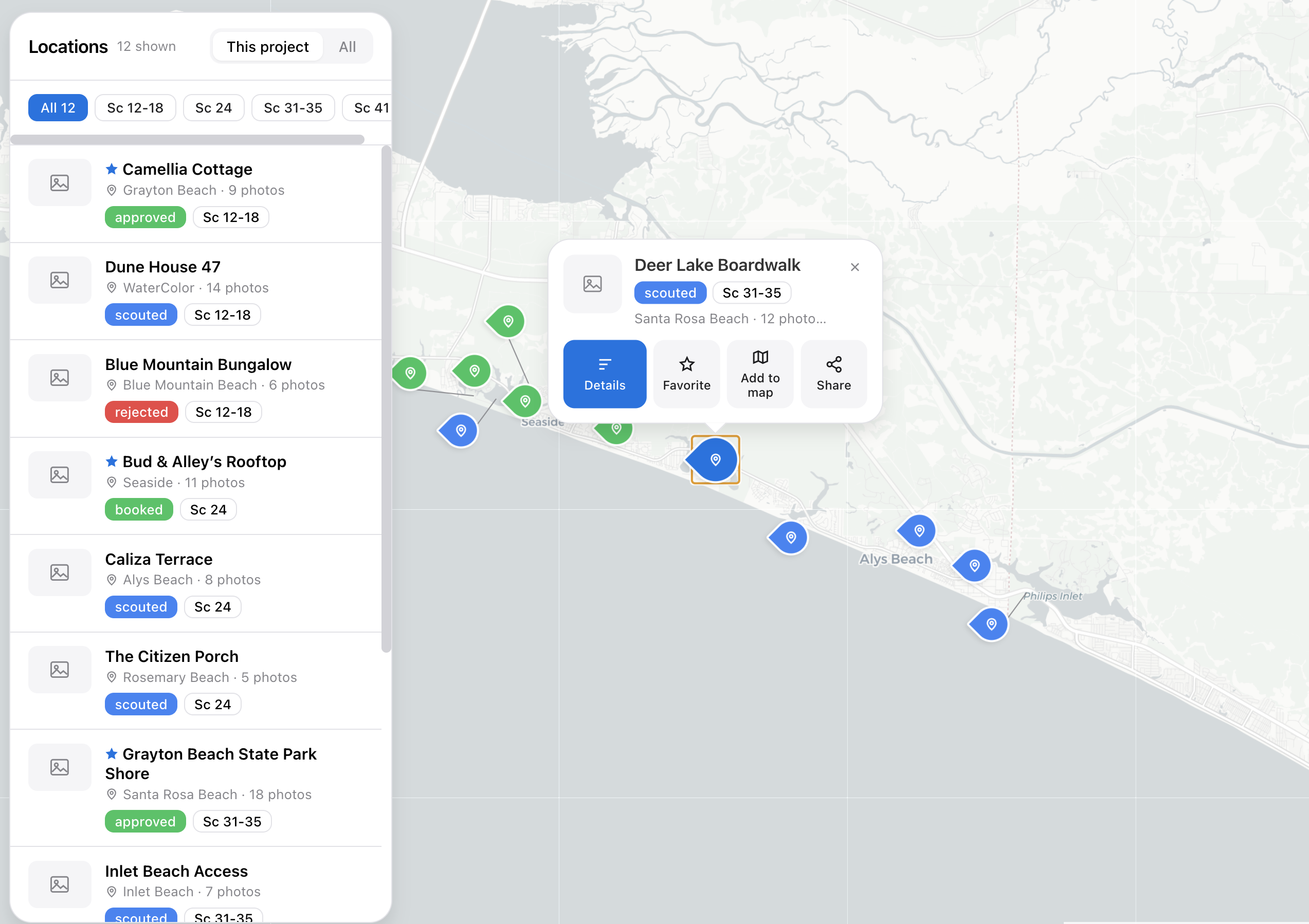The height and width of the screenshot is (924, 1309).
Task: Click the approved badge on Camellia Cottage
Action: [x=146, y=217]
